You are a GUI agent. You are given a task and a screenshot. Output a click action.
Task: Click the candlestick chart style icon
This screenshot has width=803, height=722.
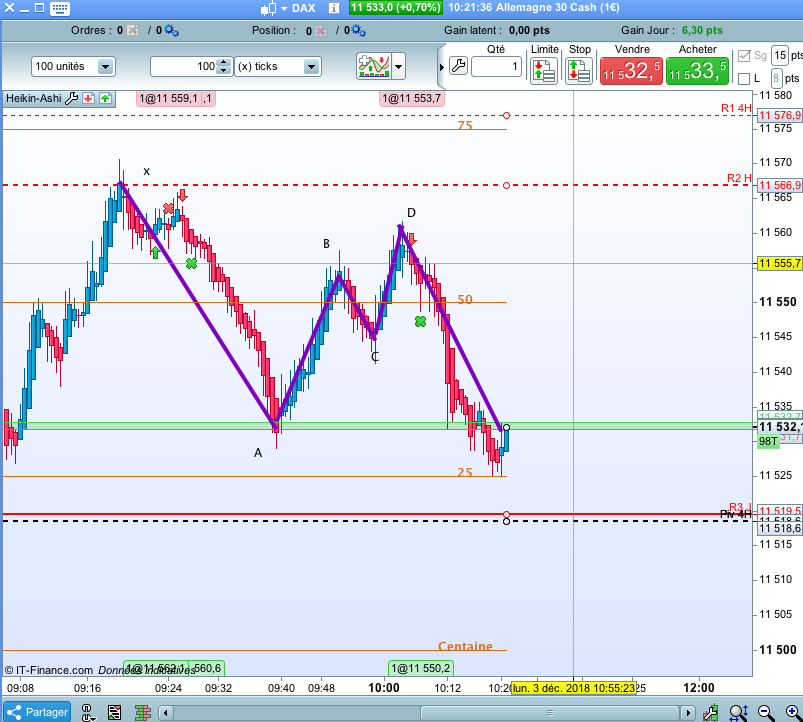[268, 8]
